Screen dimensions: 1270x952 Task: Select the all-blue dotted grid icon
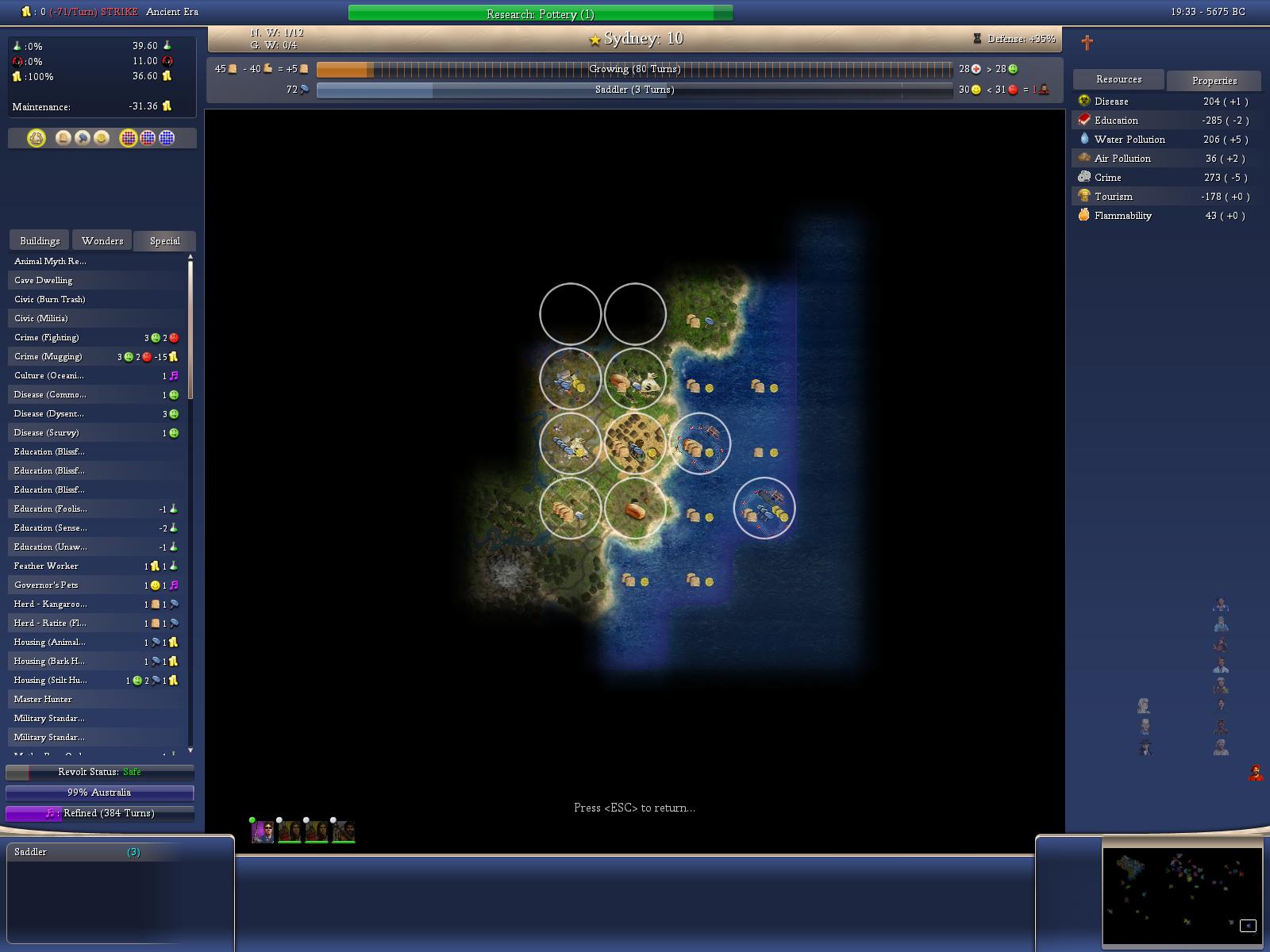click(167, 138)
